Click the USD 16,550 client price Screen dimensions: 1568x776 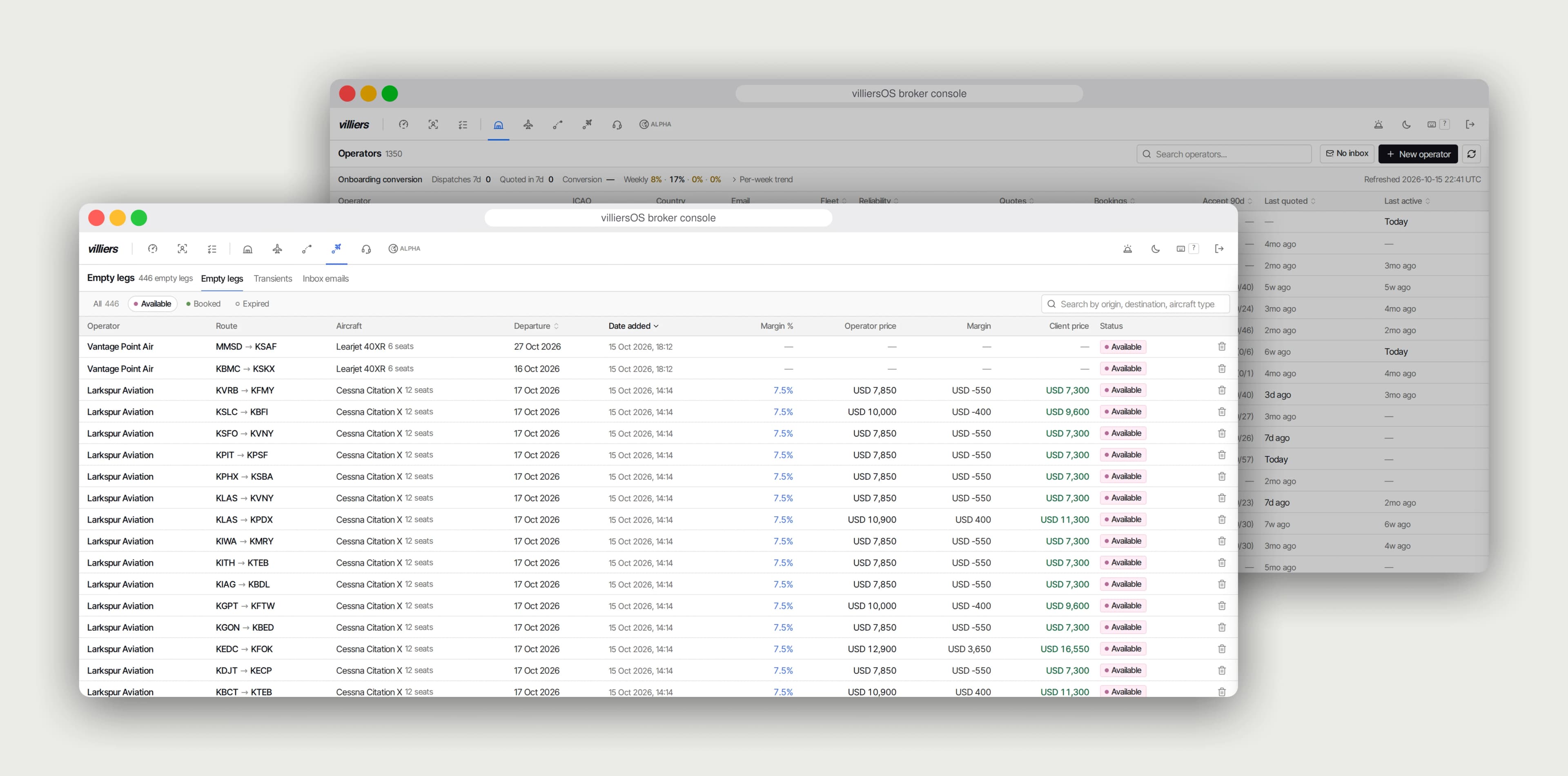click(1065, 649)
